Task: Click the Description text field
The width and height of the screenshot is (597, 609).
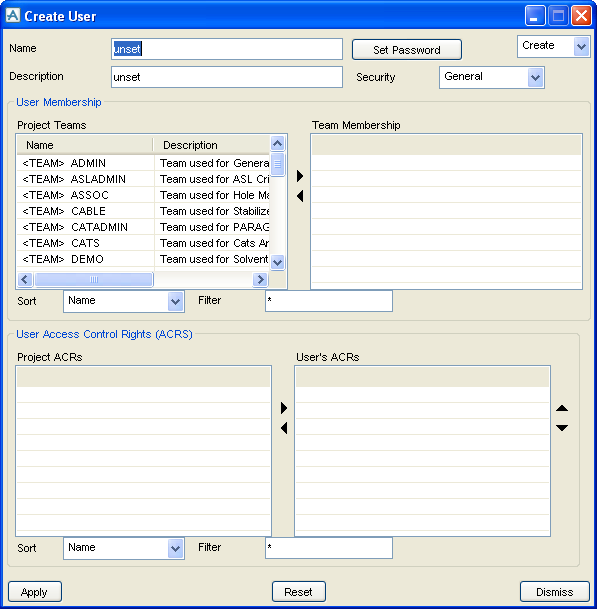Action: pyautogui.click(x=227, y=77)
